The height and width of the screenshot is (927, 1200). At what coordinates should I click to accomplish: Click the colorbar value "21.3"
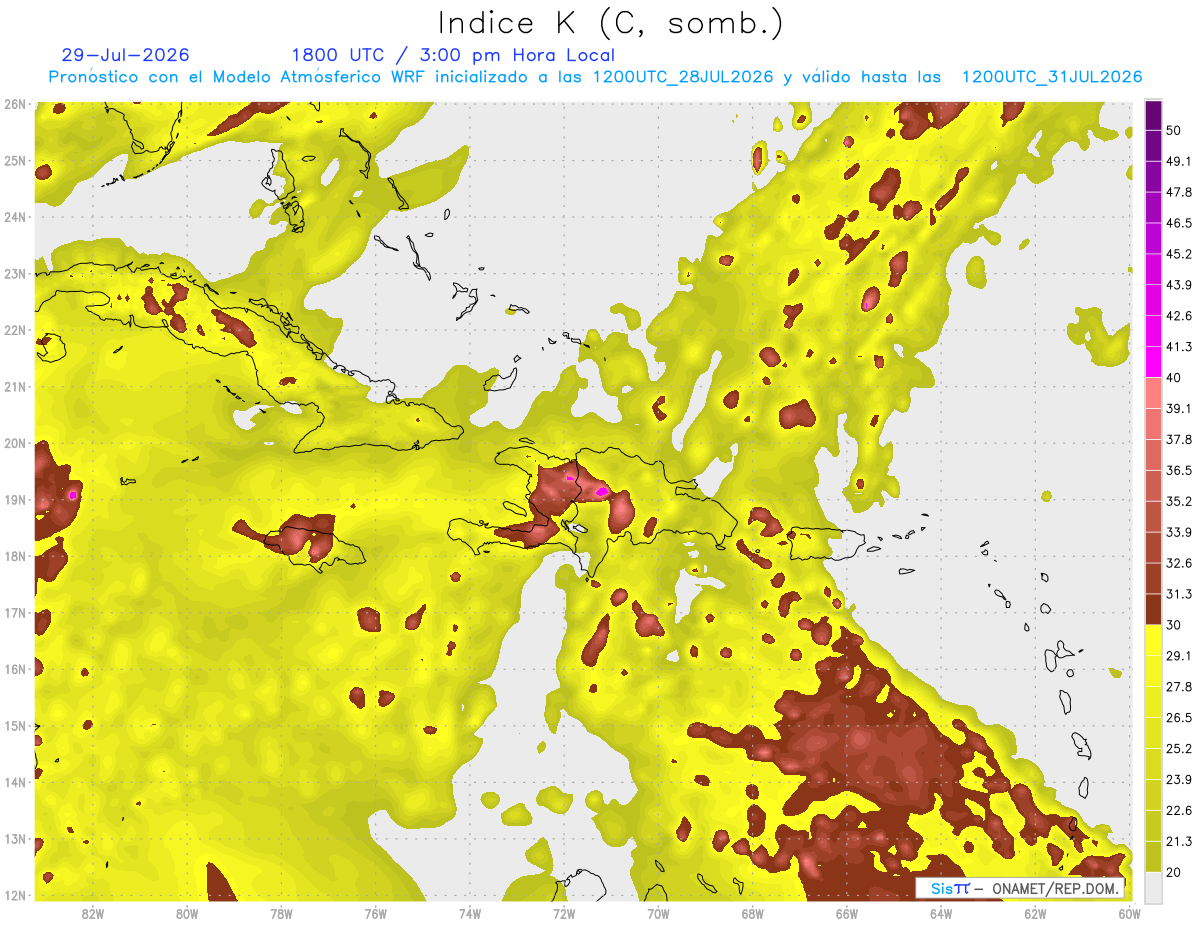point(1179,842)
